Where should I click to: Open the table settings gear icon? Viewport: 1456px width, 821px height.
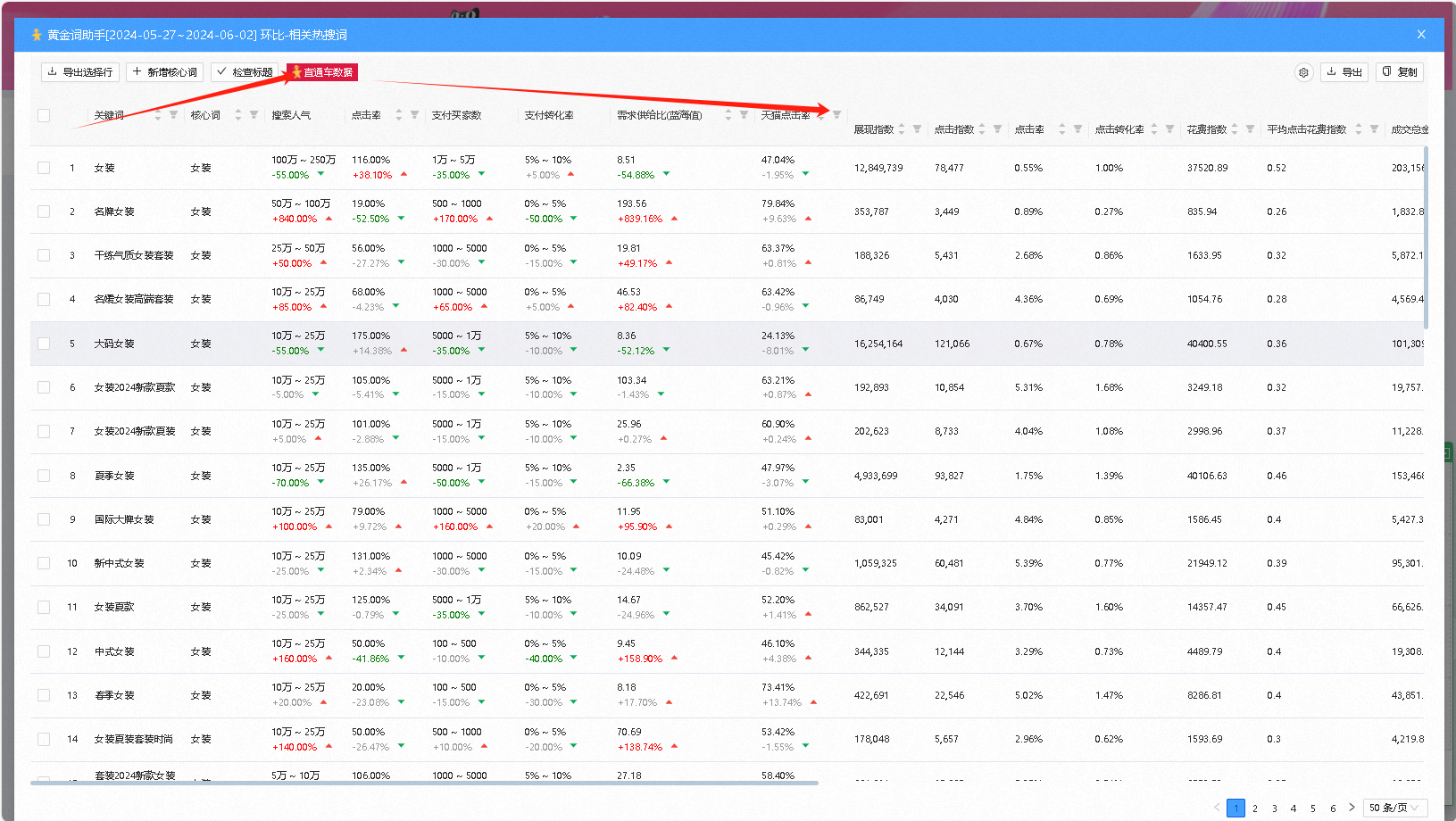click(1303, 72)
